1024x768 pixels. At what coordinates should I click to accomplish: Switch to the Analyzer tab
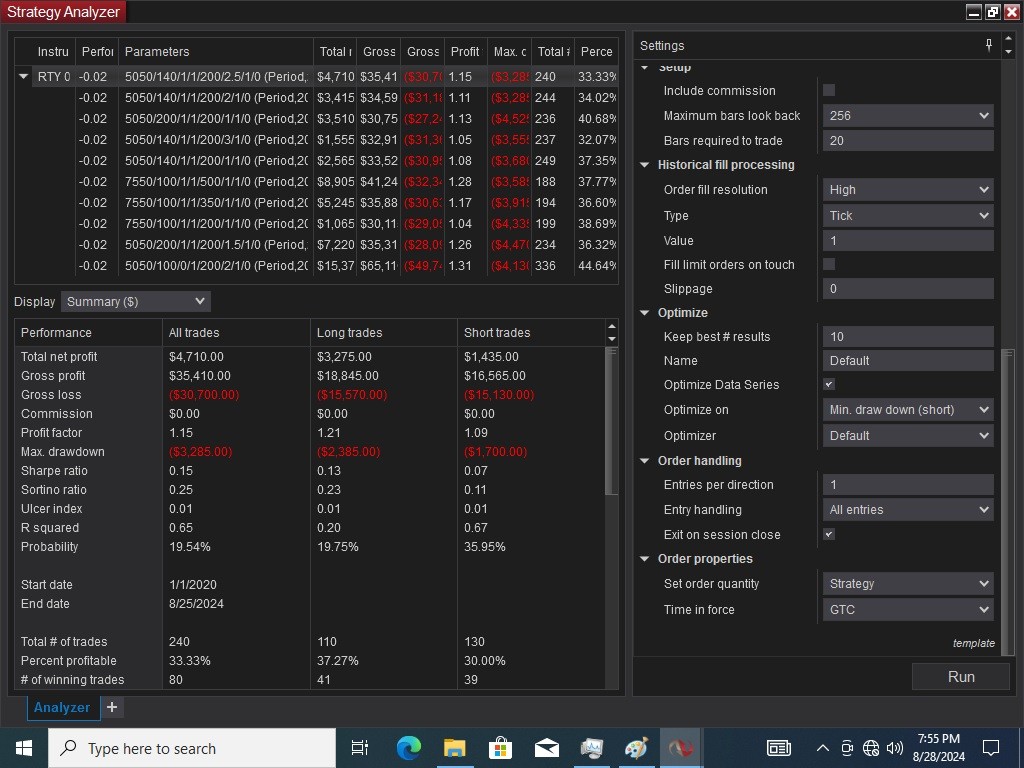click(62, 707)
